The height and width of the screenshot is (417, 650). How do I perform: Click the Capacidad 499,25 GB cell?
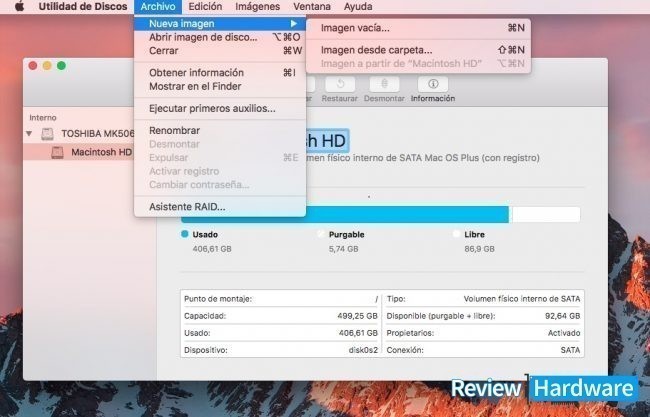tap(281, 316)
